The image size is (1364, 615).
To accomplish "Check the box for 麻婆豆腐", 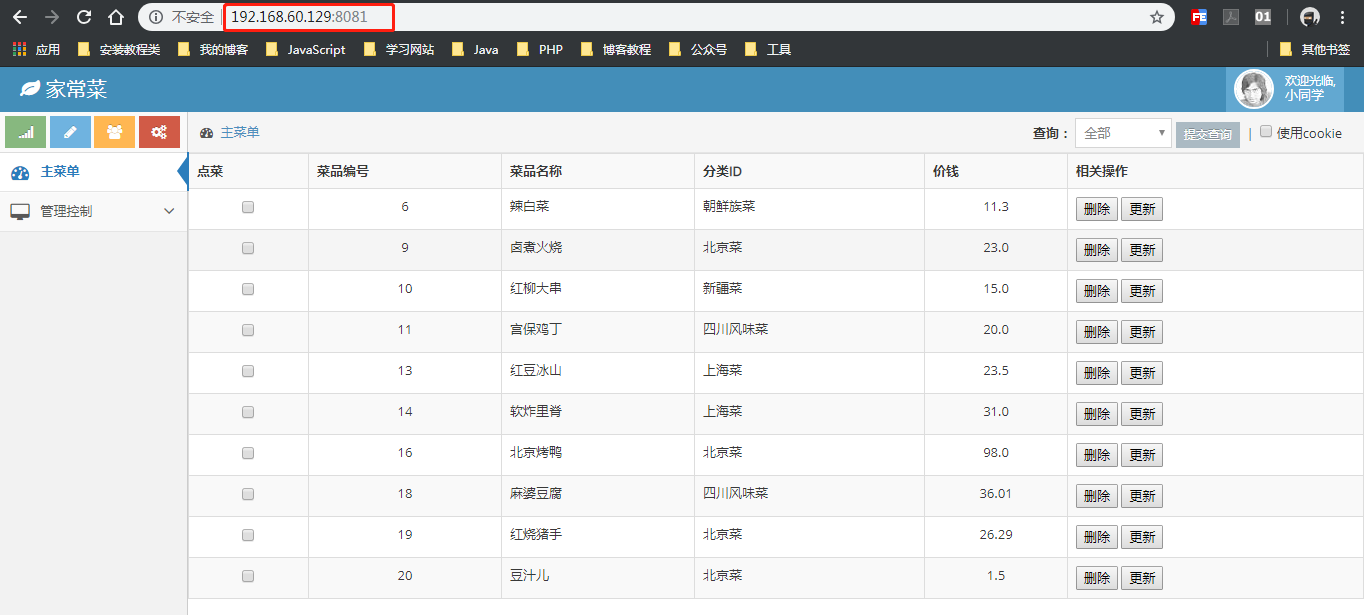I will coord(248,494).
